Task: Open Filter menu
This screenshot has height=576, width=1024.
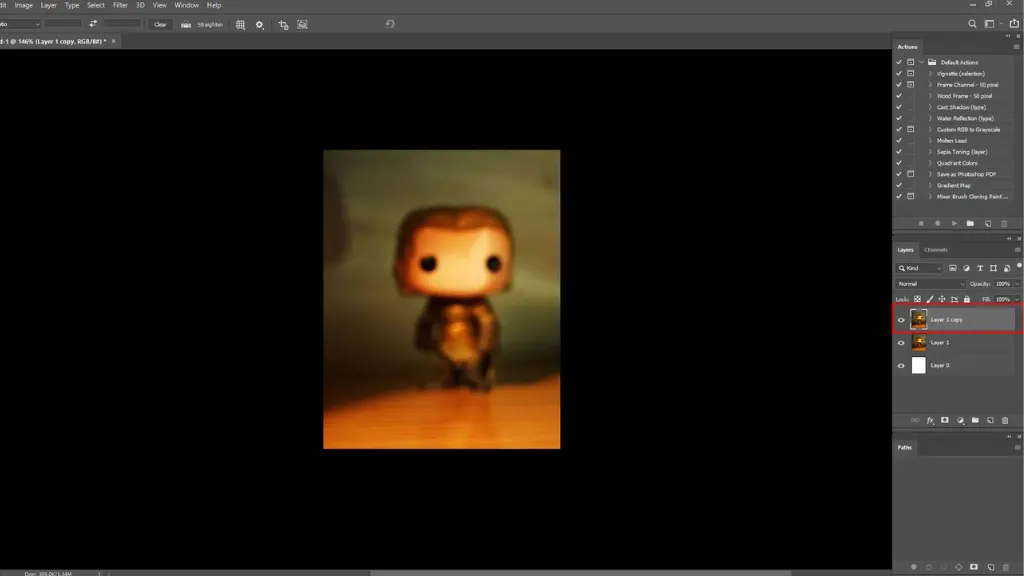Action: pyautogui.click(x=120, y=5)
